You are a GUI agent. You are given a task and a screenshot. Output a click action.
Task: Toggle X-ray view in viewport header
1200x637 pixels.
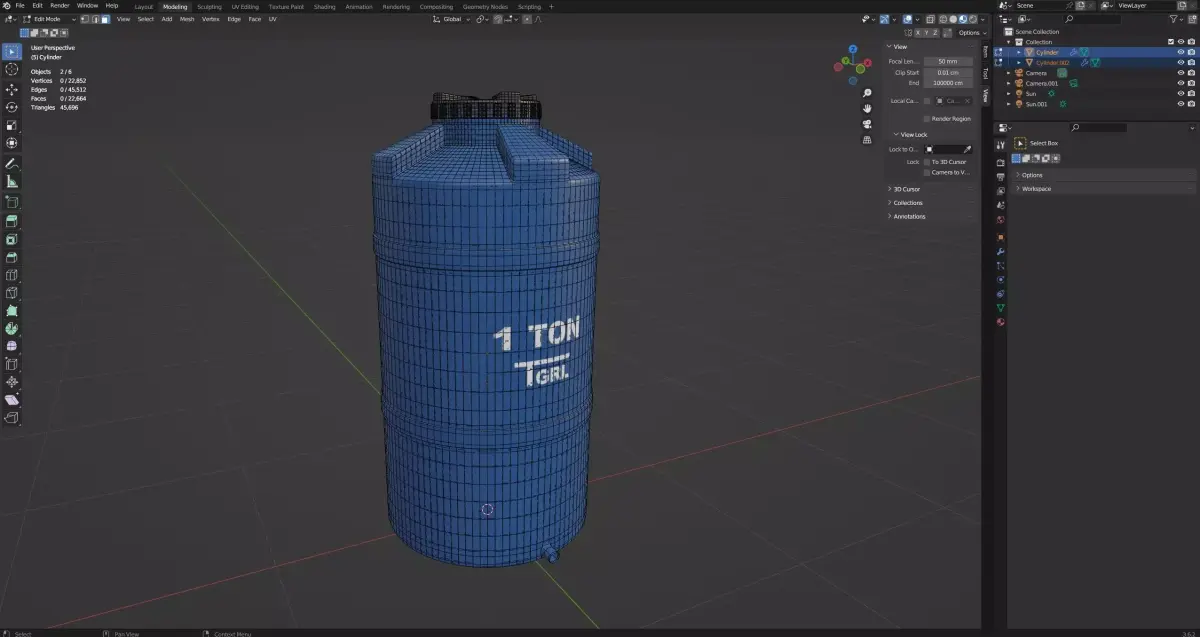tap(932, 19)
